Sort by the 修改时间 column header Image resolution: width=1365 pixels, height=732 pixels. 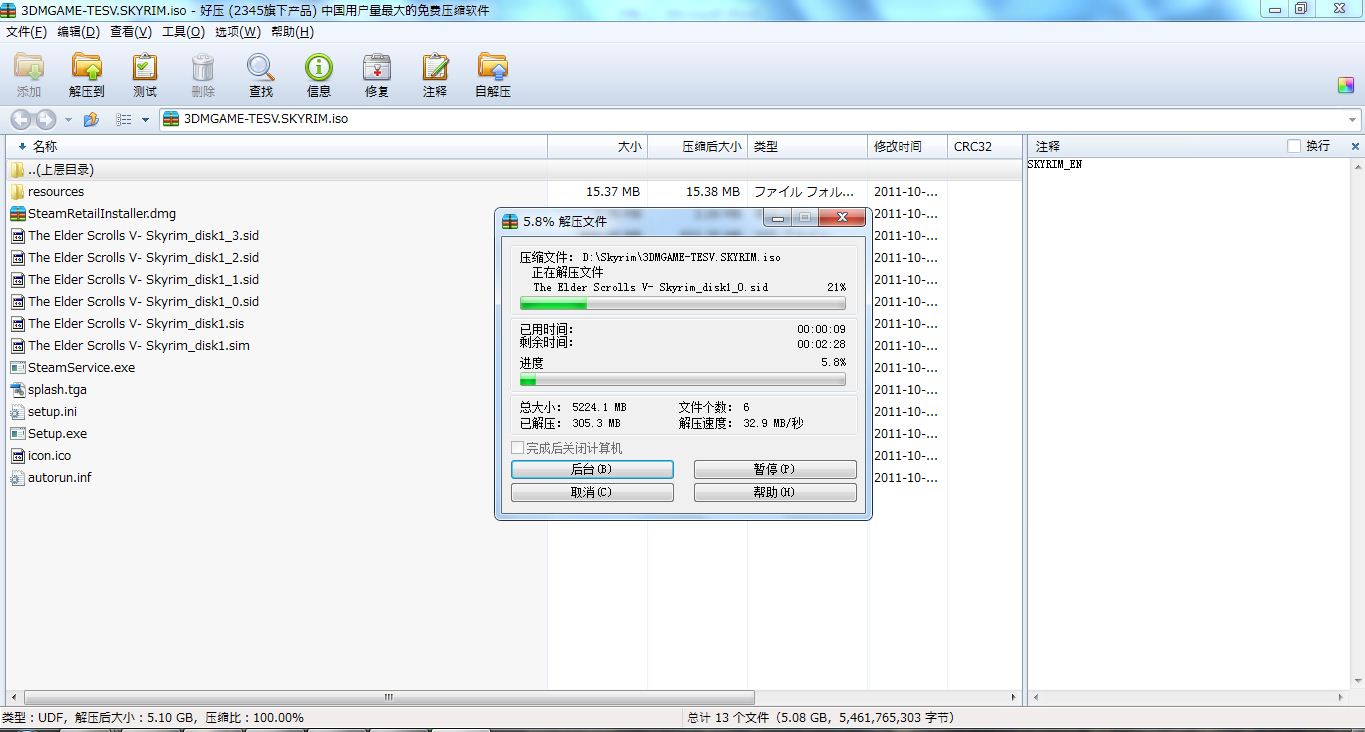coord(907,146)
